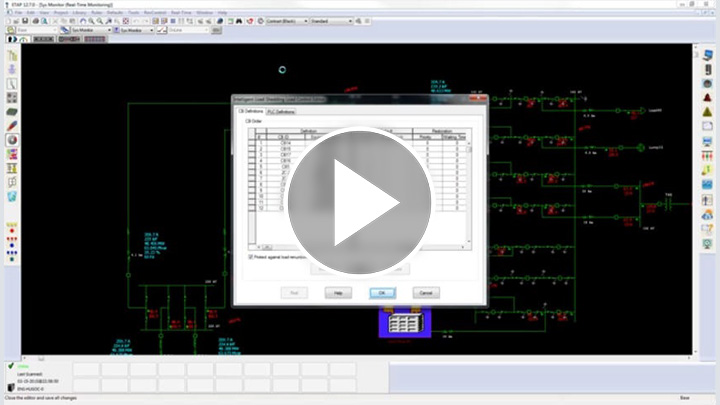Open the second Sys Monitor dropdown
The width and height of the screenshot is (720, 405).
(136, 30)
